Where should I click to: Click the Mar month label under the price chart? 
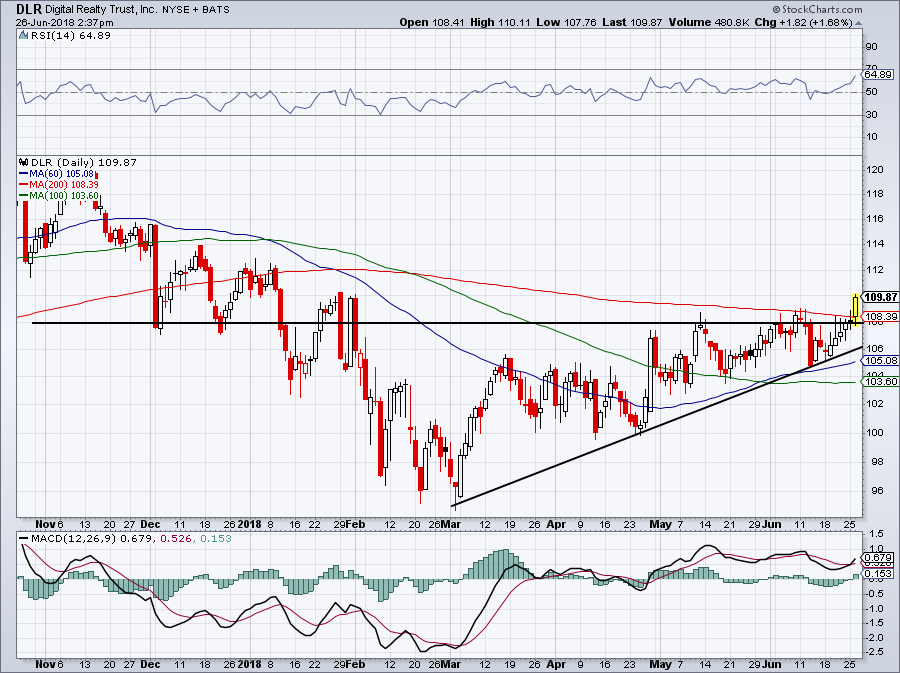point(451,524)
